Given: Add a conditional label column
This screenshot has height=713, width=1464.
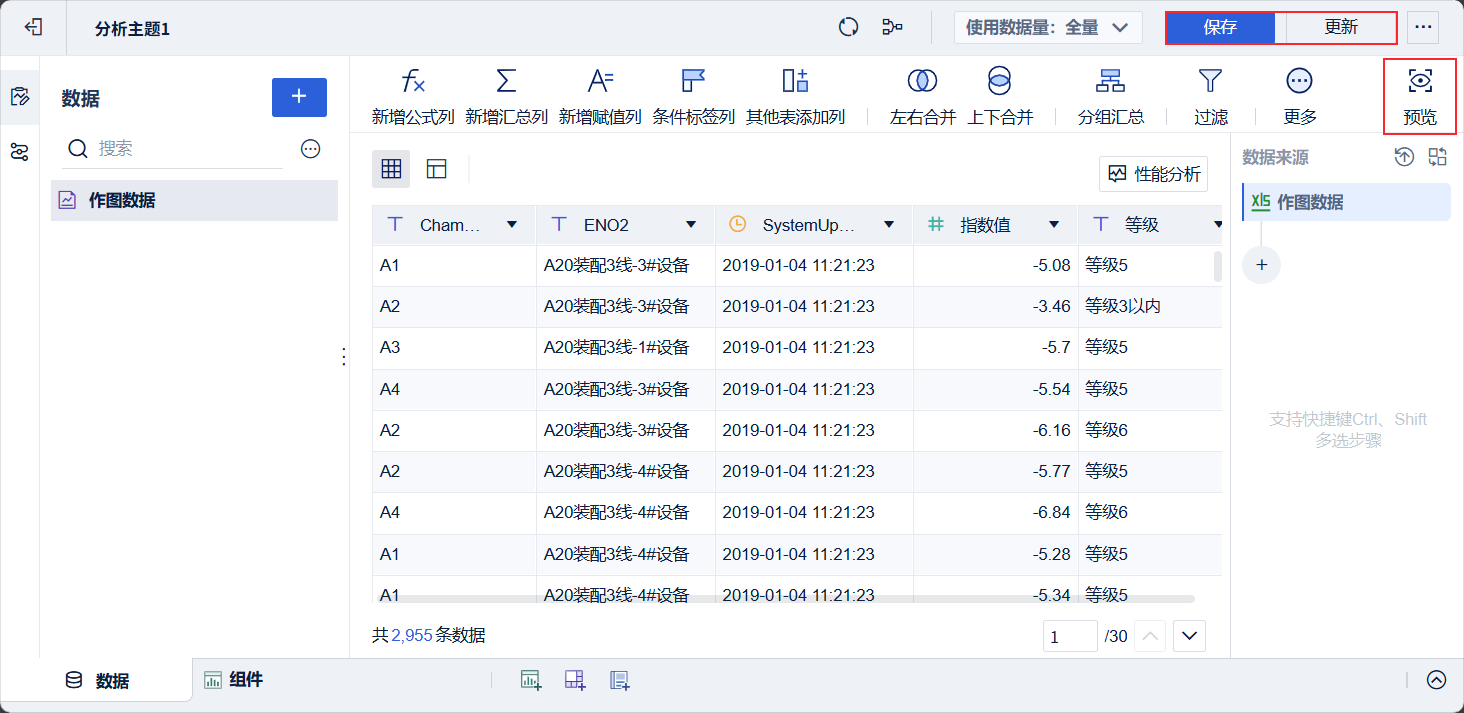Looking at the screenshot, I should pos(693,97).
